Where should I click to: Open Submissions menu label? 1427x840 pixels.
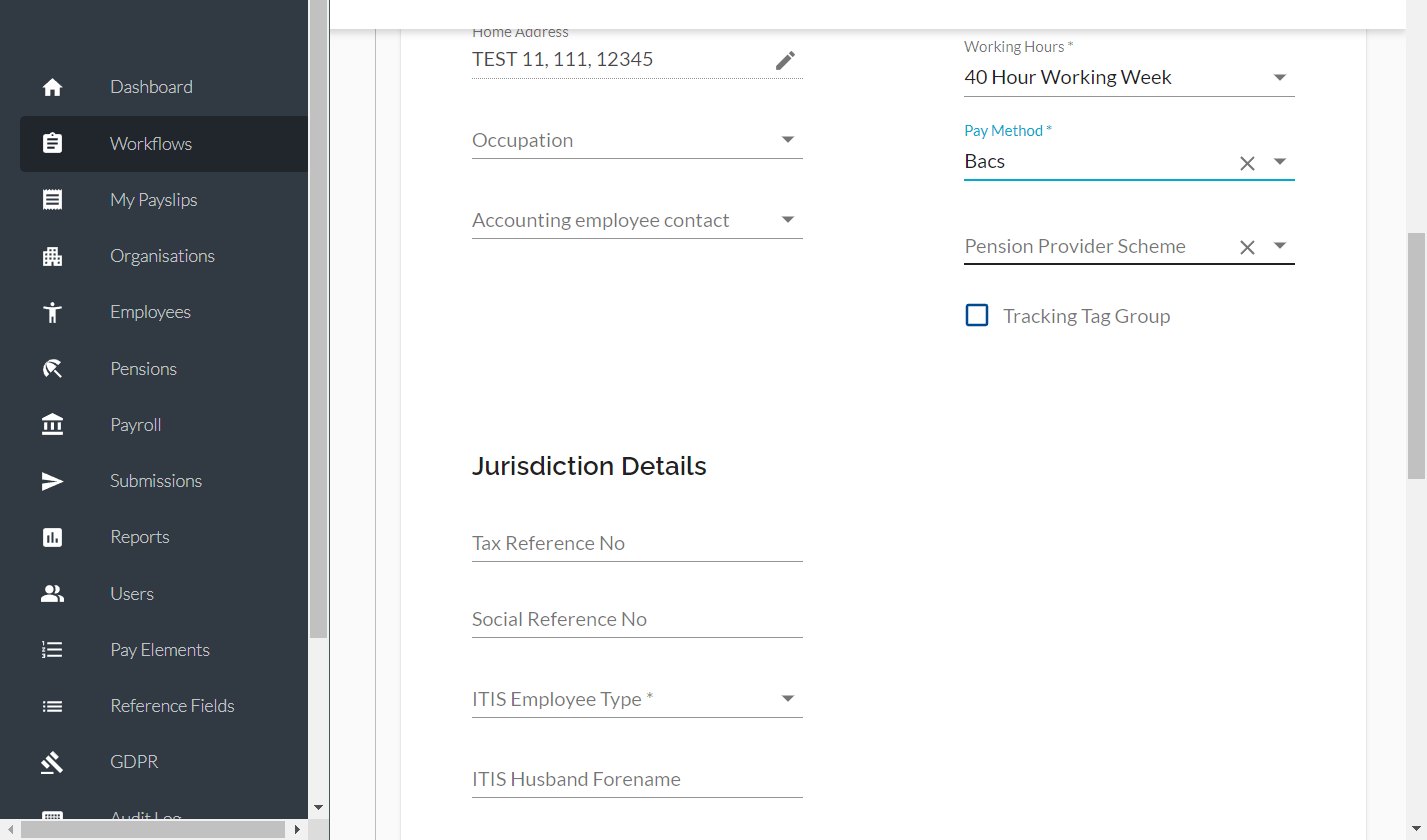(156, 481)
